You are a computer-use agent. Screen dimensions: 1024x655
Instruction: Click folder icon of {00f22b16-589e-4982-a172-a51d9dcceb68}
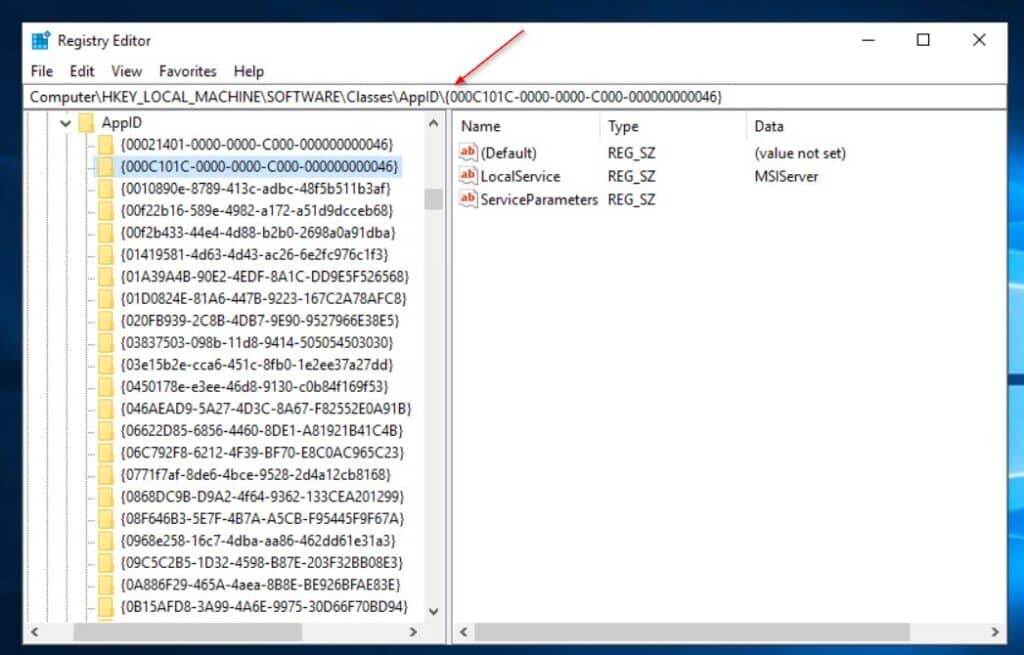click(x=105, y=211)
